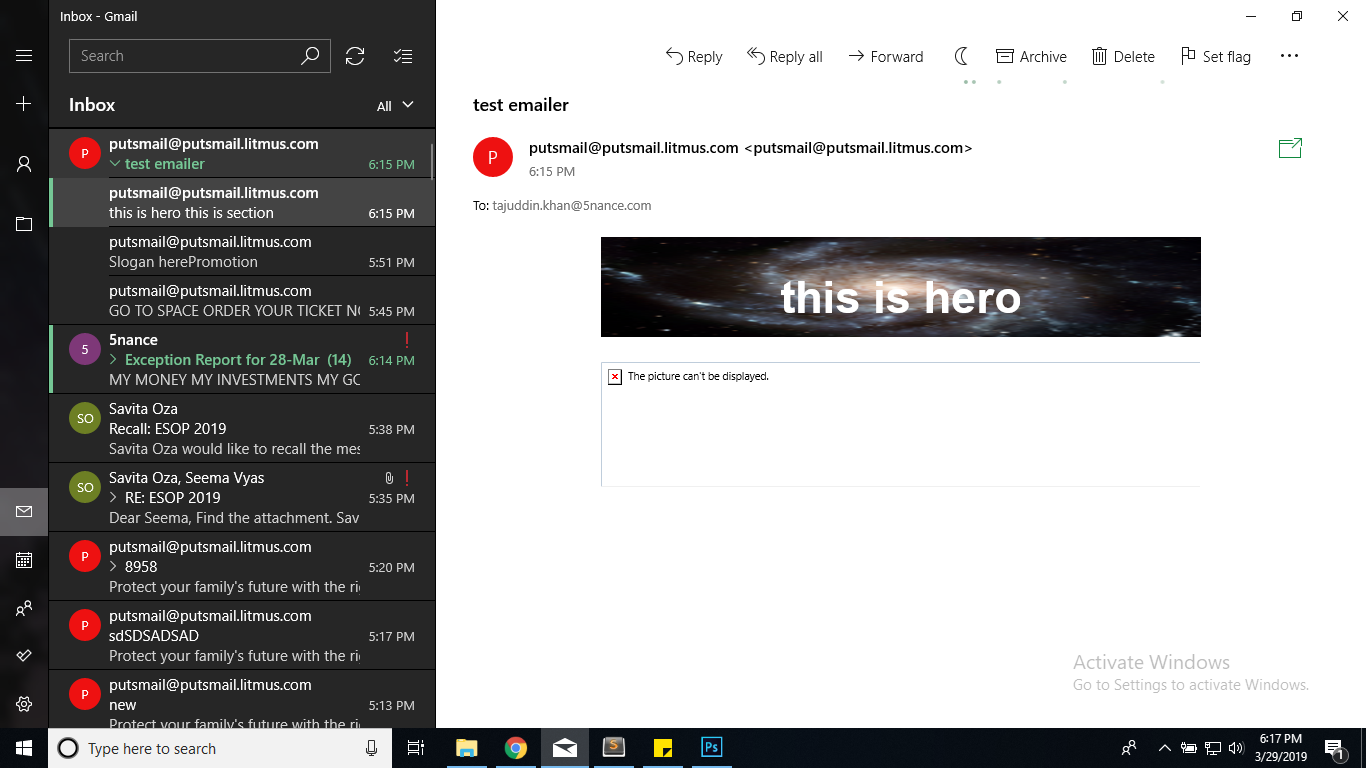Click the broken picture placeholder
The width and height of the screenshot is (1366, 768).
900,424
